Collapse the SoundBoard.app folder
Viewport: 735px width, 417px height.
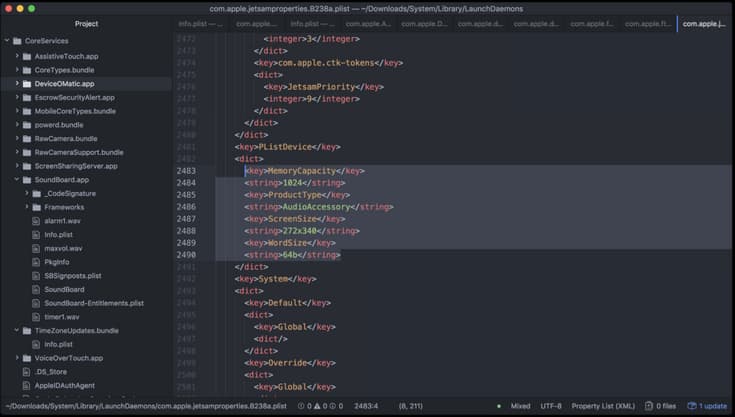[17, 179]
